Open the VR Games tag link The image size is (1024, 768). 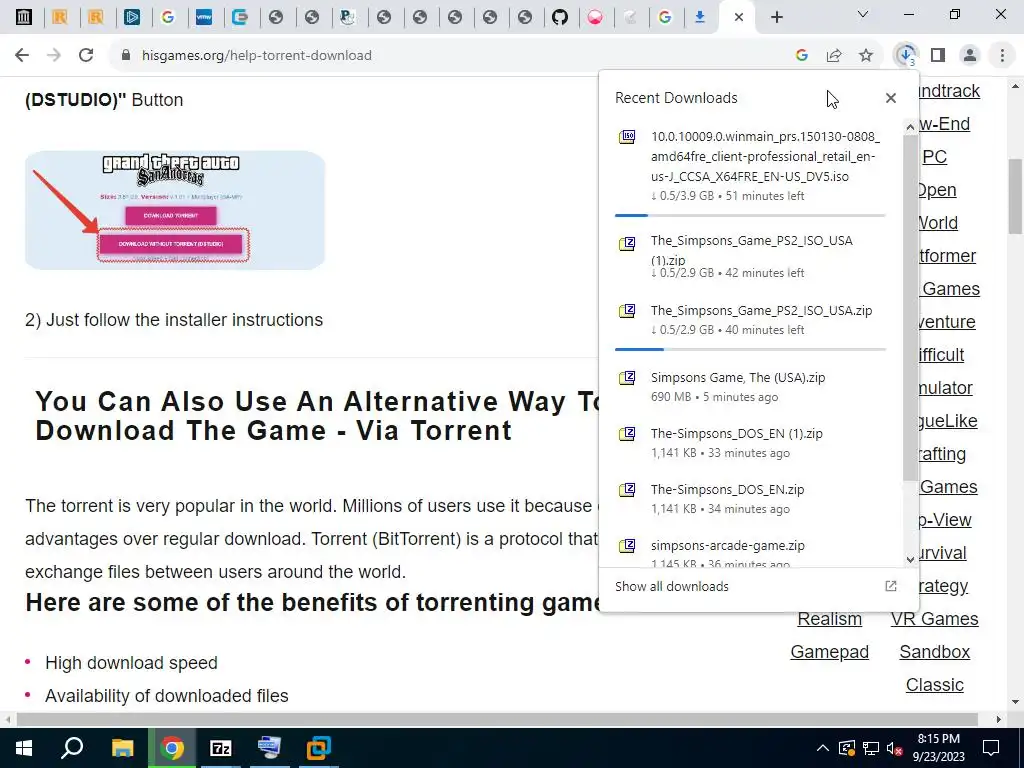pos(935,618)
